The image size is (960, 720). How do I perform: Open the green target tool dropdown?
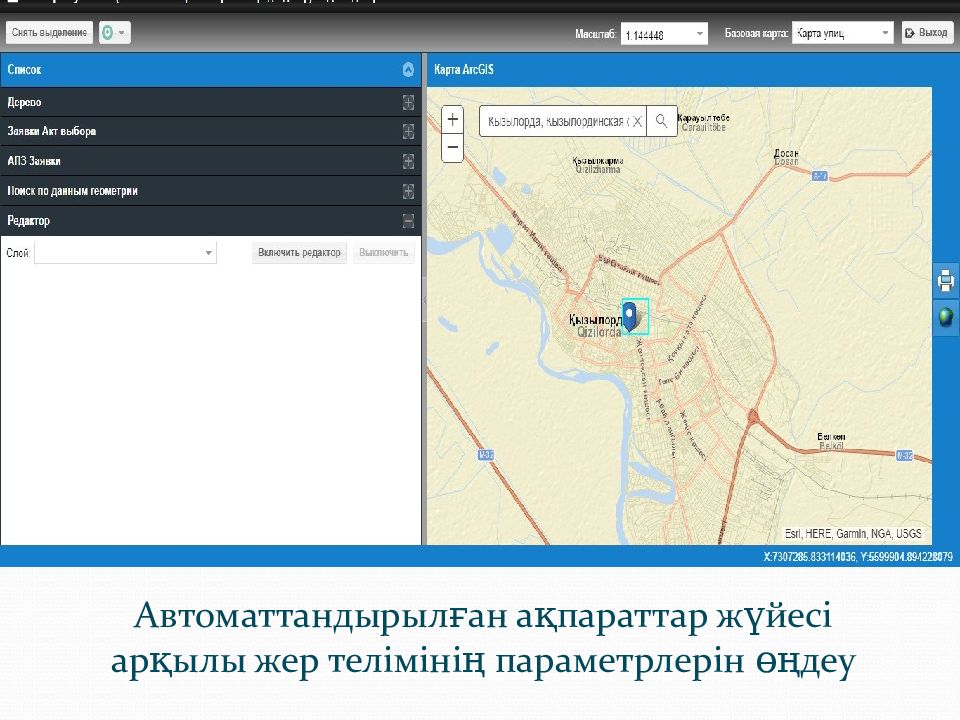pos(114,32)
